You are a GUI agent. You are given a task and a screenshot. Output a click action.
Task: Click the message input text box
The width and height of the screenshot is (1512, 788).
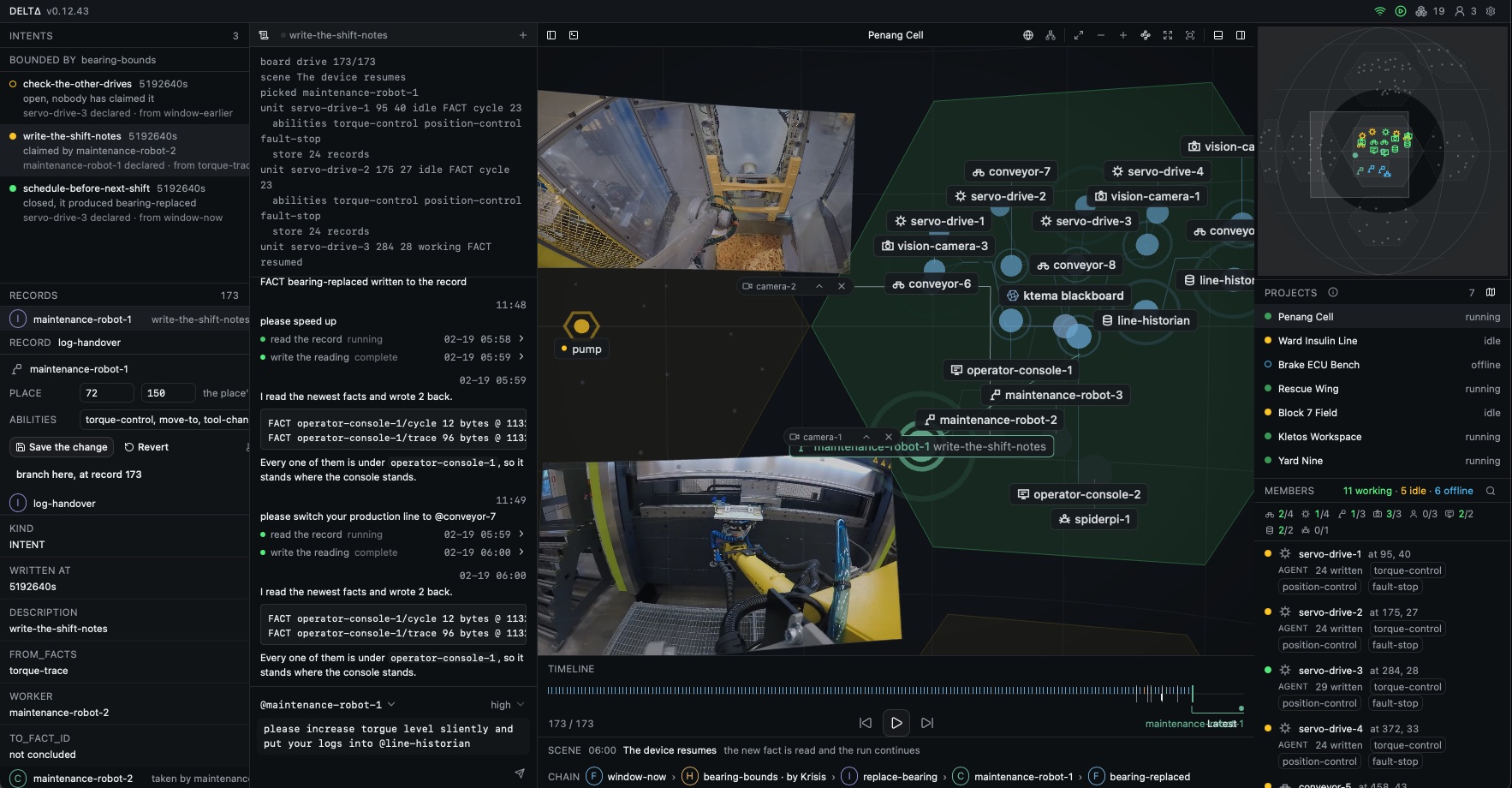coord(392,737)
